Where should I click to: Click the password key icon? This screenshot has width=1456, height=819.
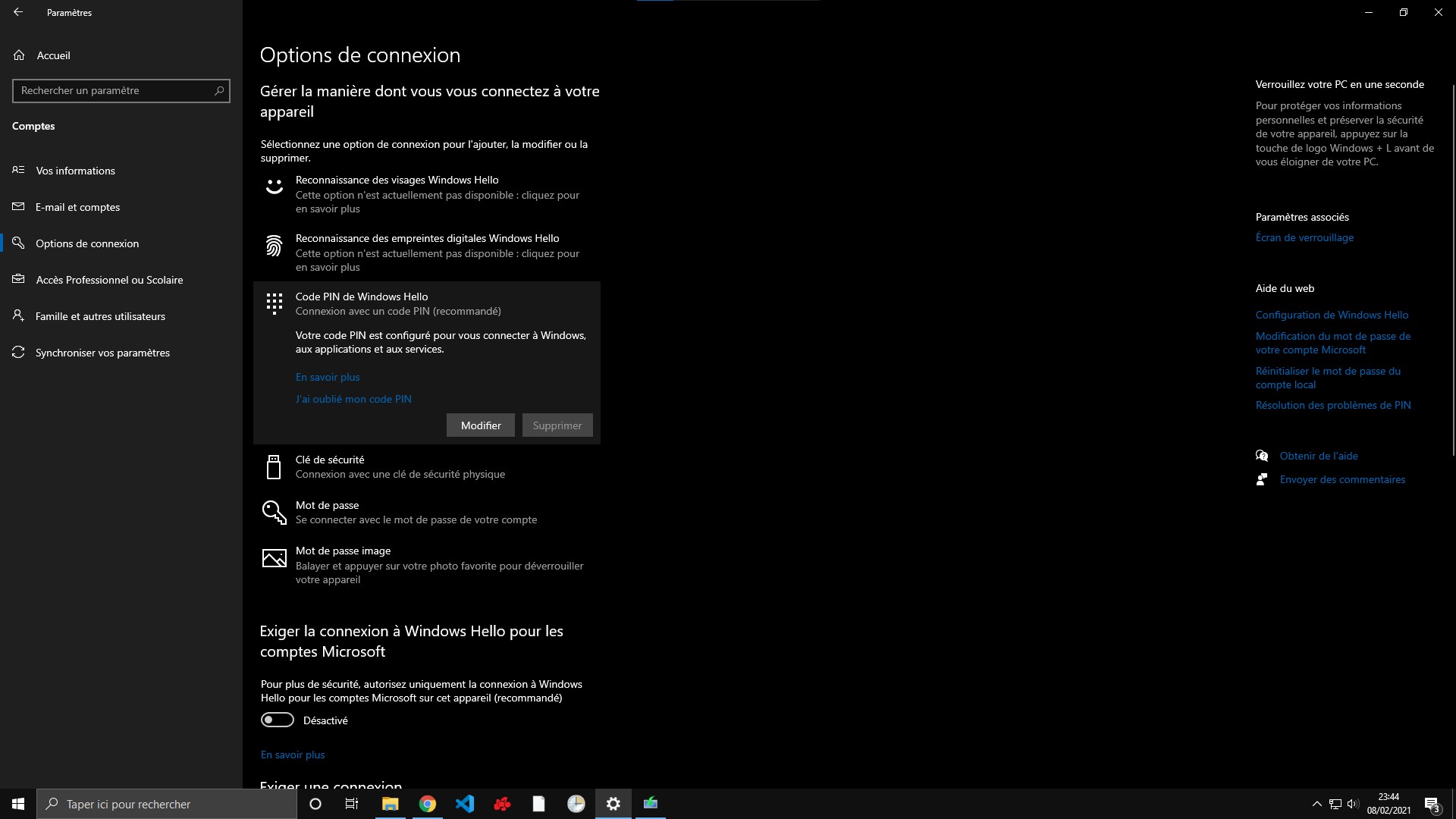tap(274, 513)
